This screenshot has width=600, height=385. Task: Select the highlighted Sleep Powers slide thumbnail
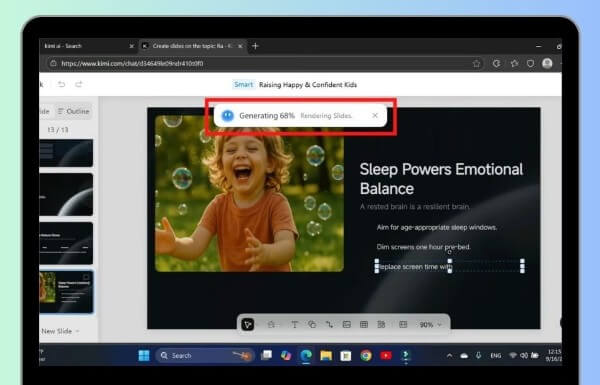pos(66,292)
